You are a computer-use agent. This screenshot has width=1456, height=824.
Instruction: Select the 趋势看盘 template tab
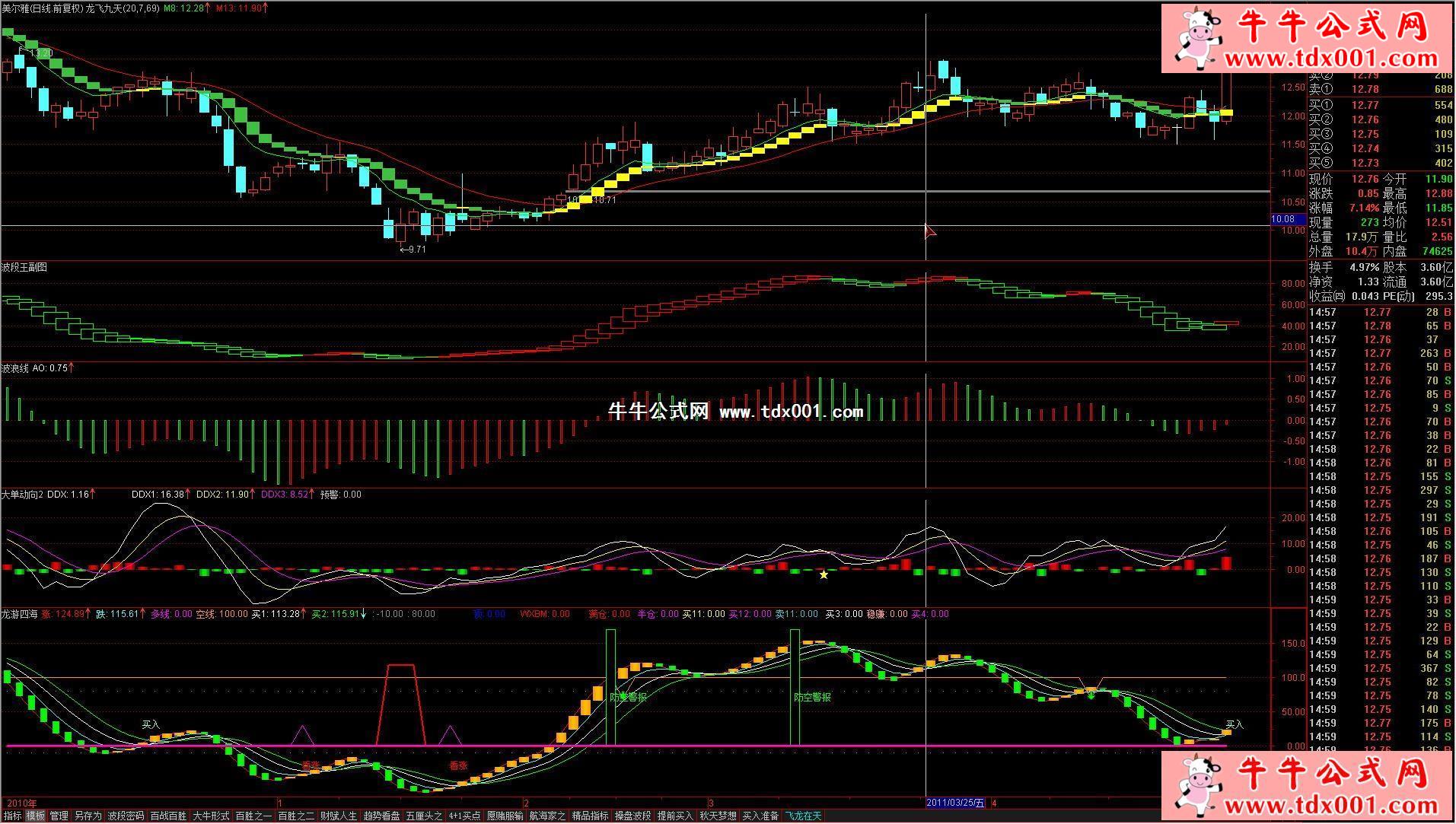click(381, 816)
